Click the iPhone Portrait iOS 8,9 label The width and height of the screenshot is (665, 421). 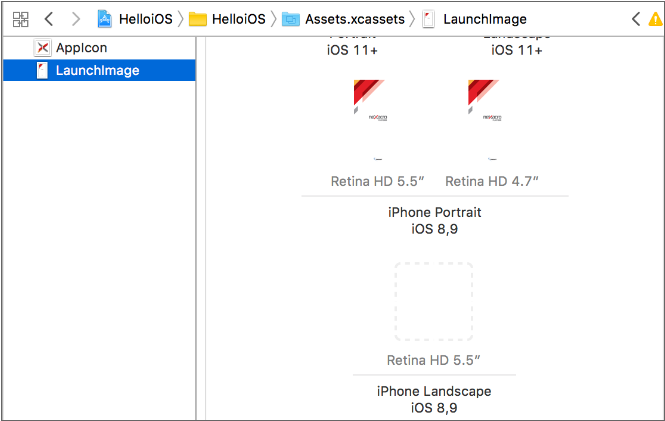pyautogui.click(x=434, y=220)
